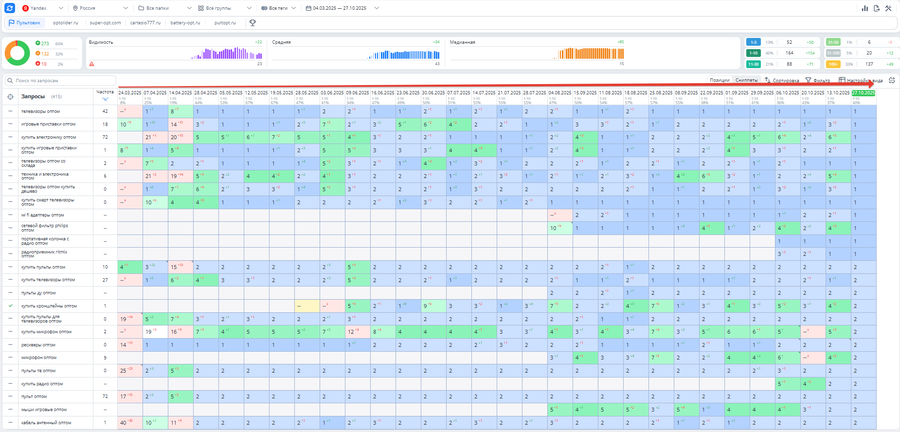The width and height of the screenshot is (900, 432).
Task: Click the trophy icon after domain tabs
Action: [252, 22]
